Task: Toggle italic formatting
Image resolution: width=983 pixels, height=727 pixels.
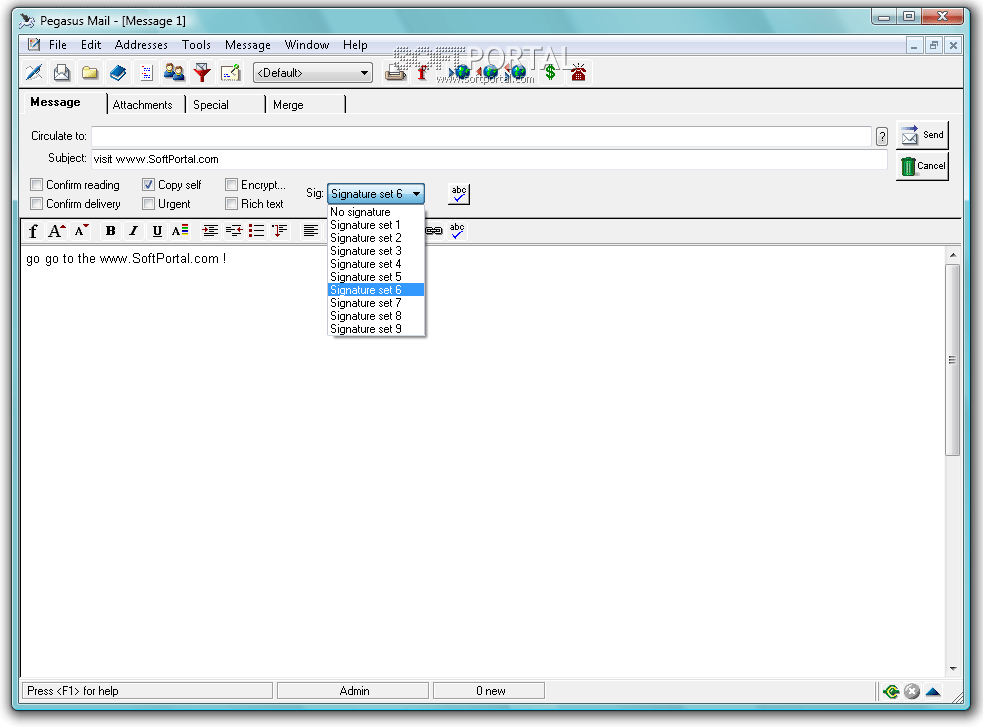Action: (x=133, y=231)
